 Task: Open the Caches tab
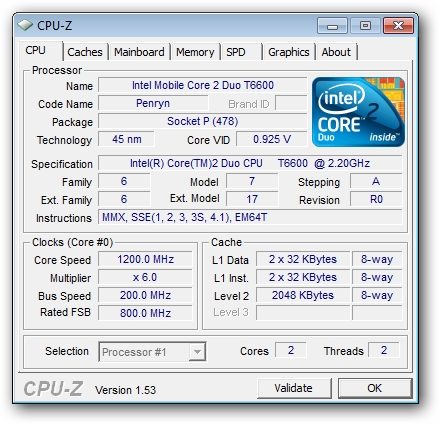point(85,52)
